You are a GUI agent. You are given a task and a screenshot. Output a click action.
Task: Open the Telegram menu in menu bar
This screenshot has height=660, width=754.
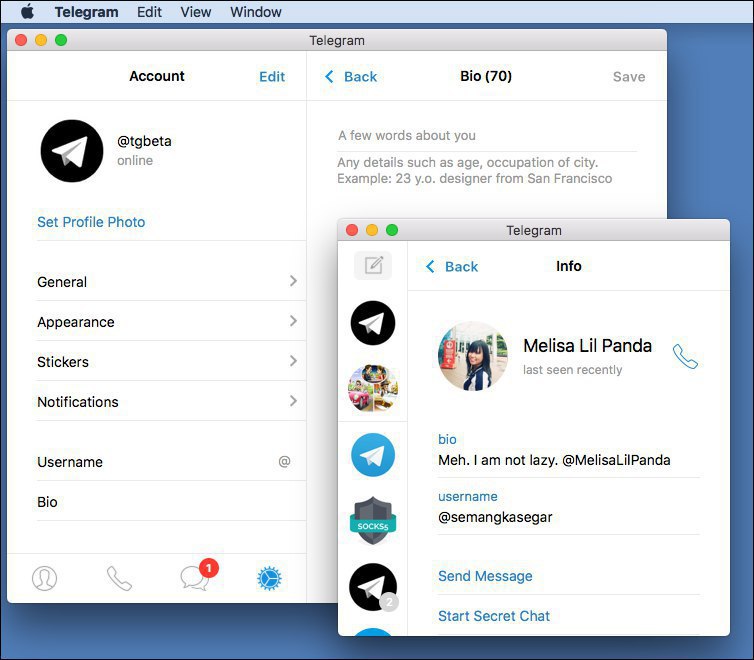87,12
